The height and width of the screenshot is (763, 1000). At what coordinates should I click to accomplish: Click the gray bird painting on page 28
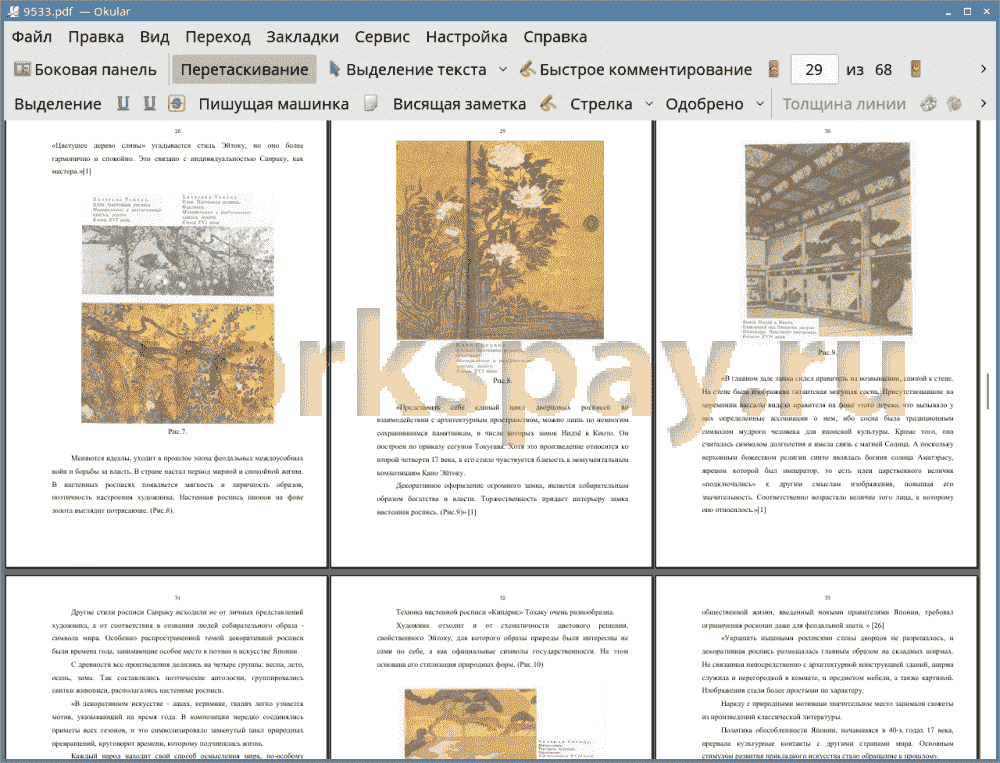(x=177, y=260)
